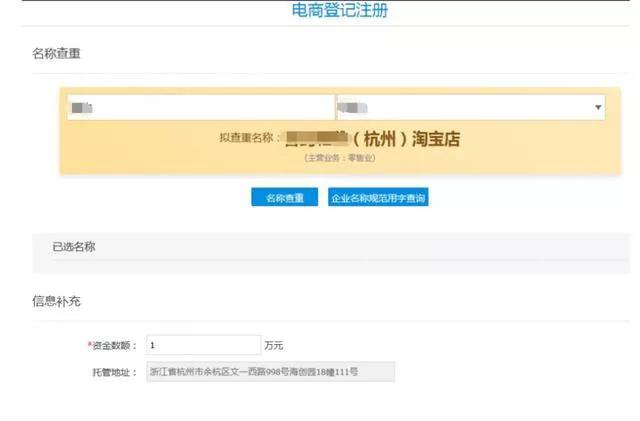Select the 名称查重 section heading

click(56, 52)
